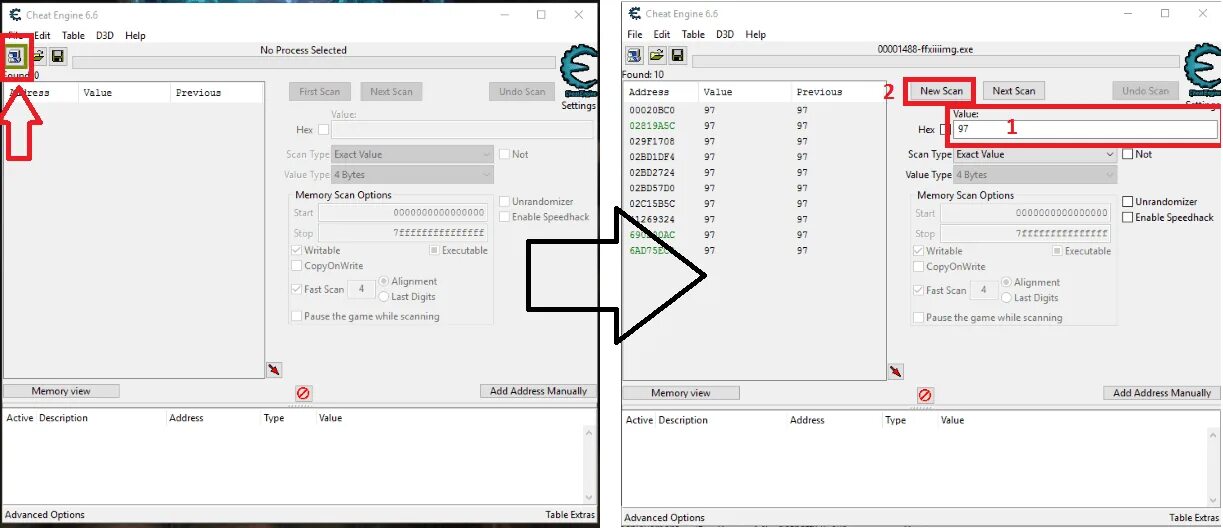Viewport: 1223px width, 528px height.
Task: Toggle Hex checkbox in left window
Action: [323, 130]
